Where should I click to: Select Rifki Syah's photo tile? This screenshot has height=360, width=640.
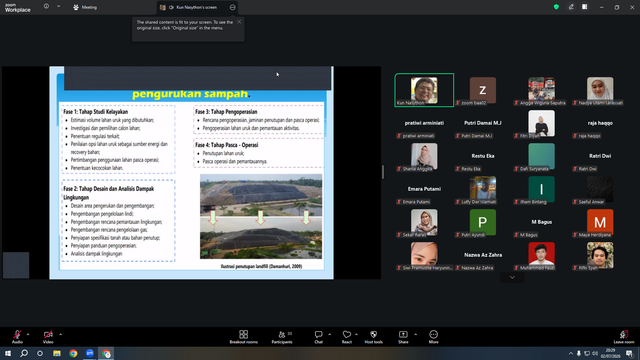tap(600, 256)
